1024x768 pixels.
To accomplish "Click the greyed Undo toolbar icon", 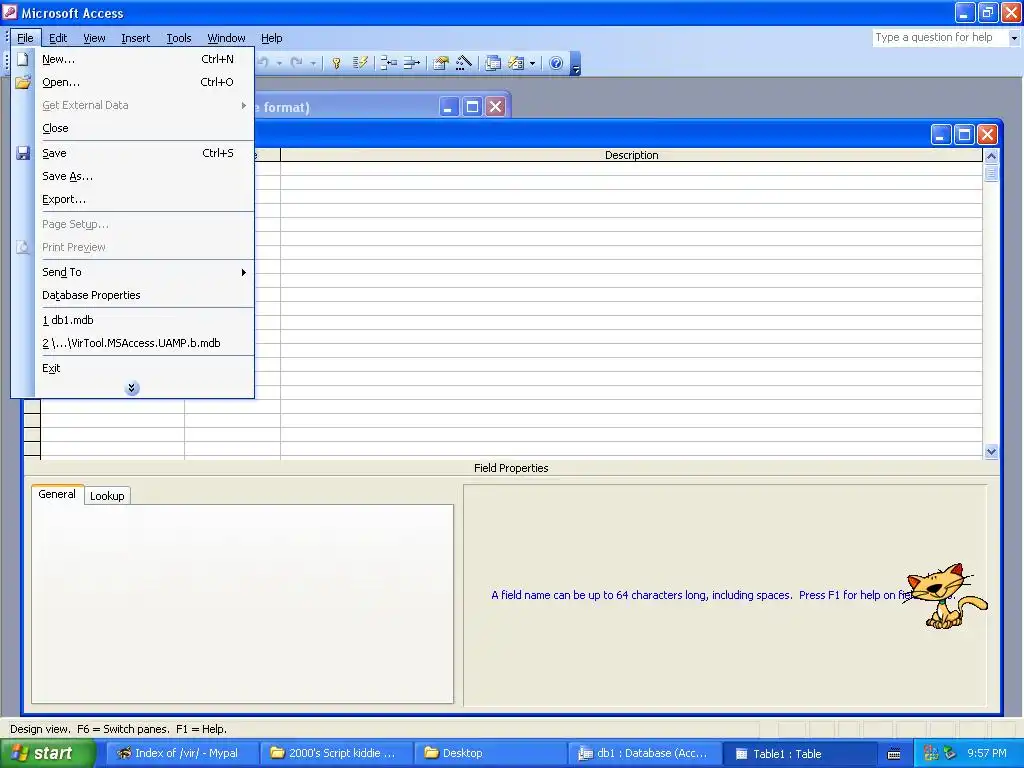I will (x=263, y=63).
